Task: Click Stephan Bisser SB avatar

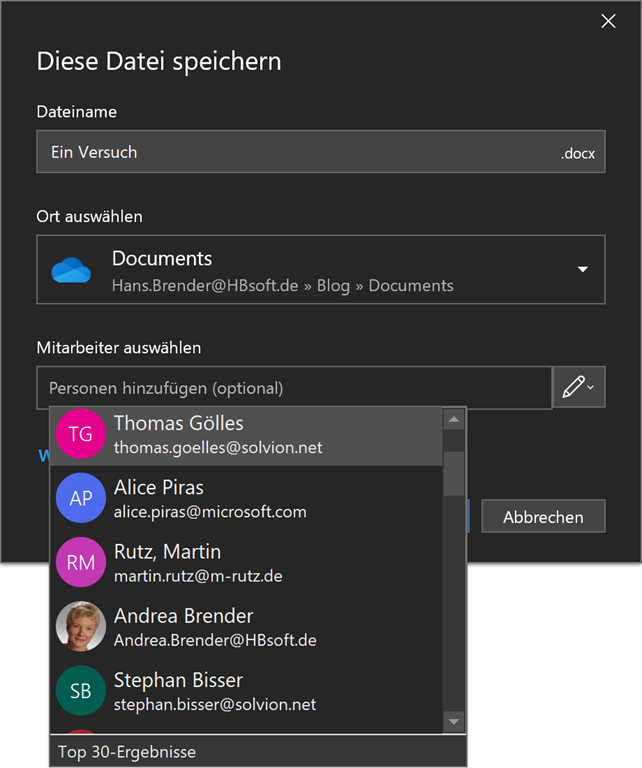Action: click(x=81, y=691)
